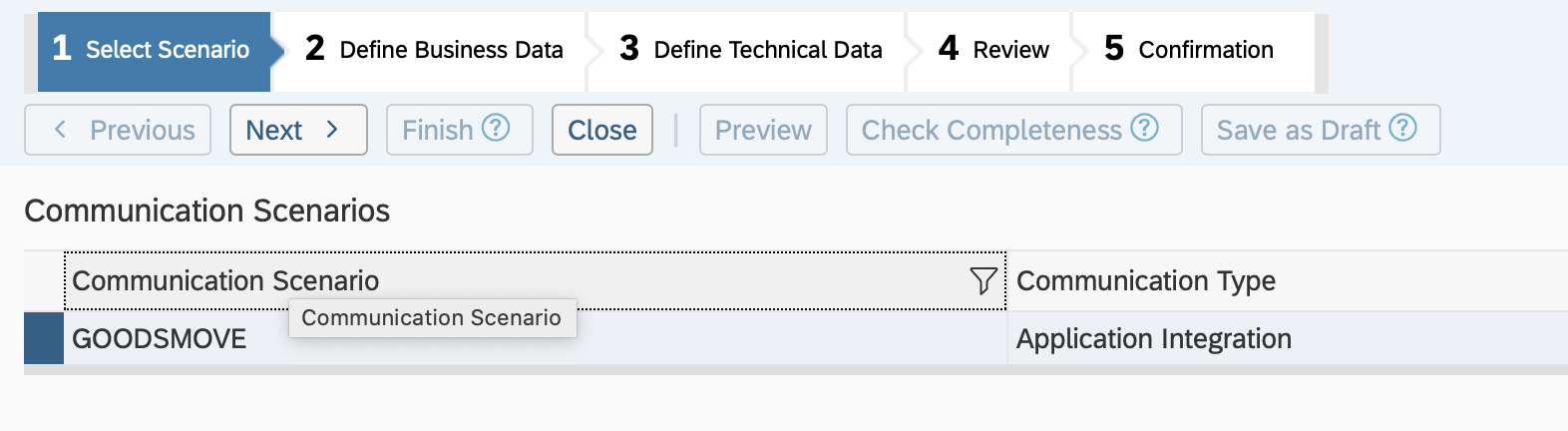Viewport: 1568px width, 431px height.
Task: Go to step 5 Confirmation
Action: click(1189, 50)
